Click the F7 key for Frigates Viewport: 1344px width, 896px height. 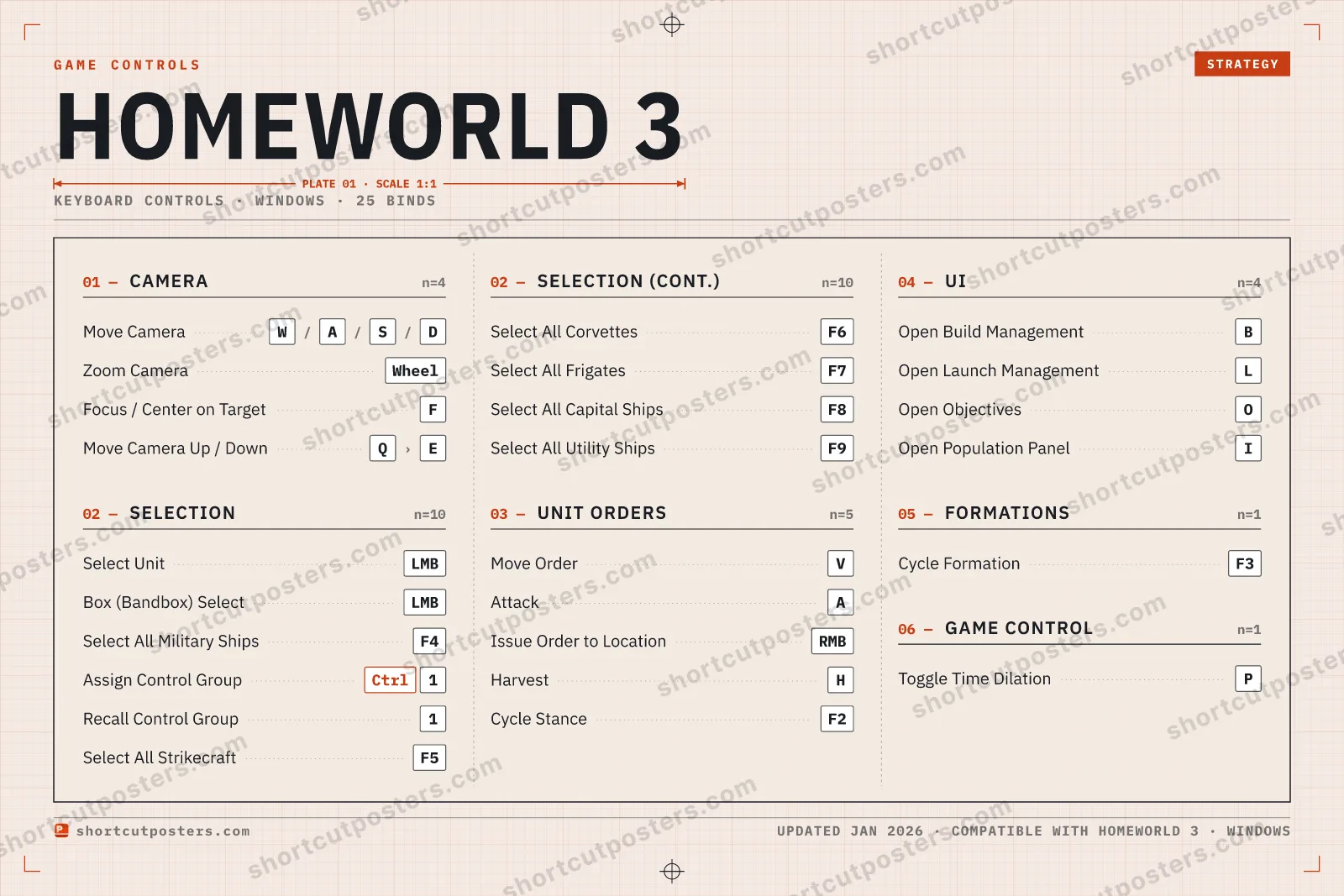coord(837,370)
